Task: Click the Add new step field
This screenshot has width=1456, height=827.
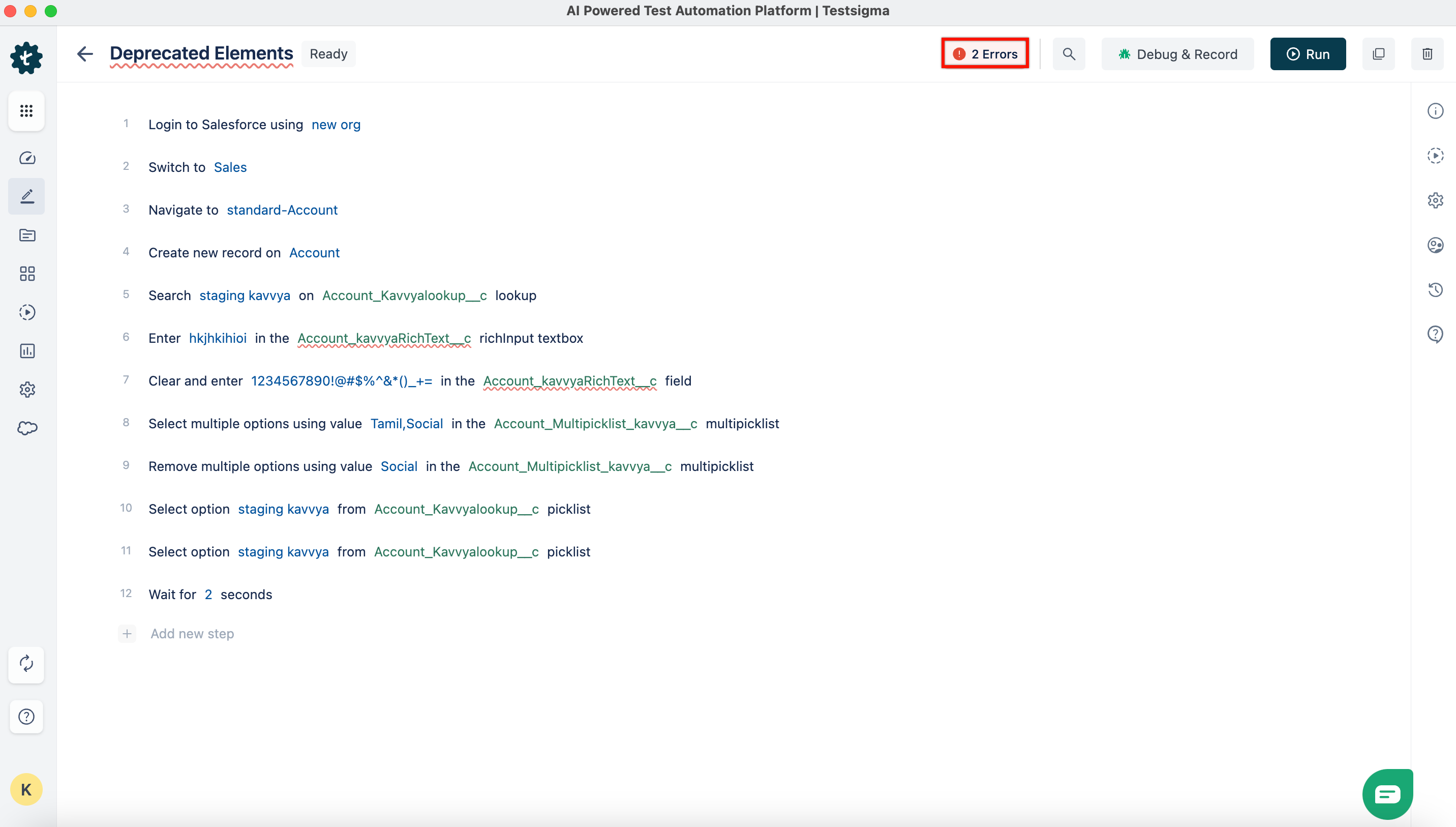Action: point(193,634)
